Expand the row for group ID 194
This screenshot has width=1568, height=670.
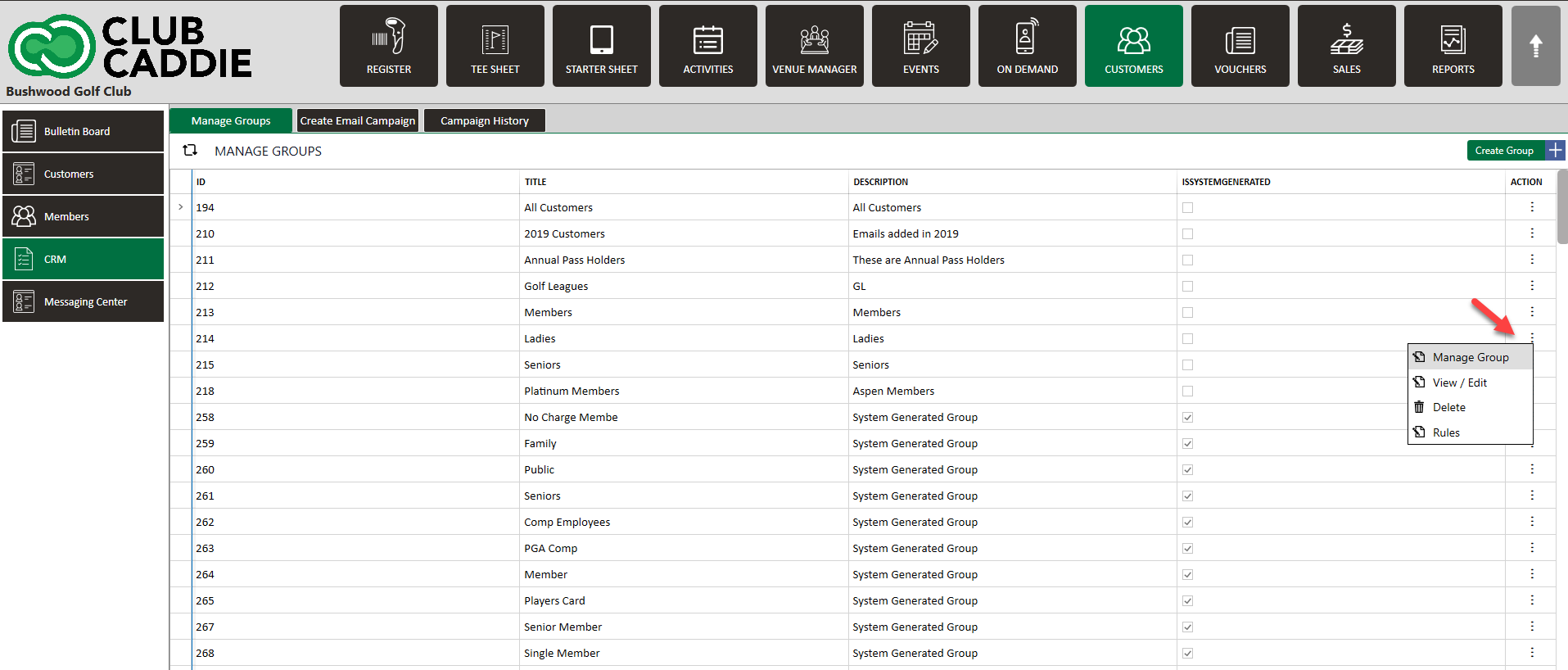pos(181,207)
